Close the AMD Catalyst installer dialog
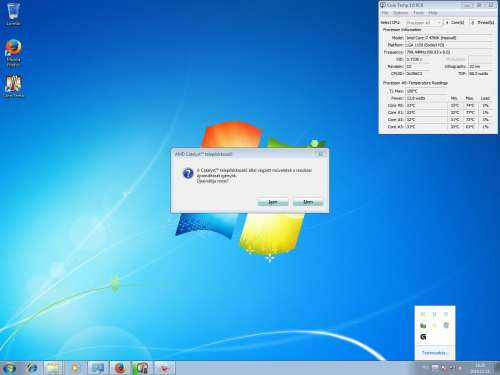500x375 pixels. click(320, 154)
